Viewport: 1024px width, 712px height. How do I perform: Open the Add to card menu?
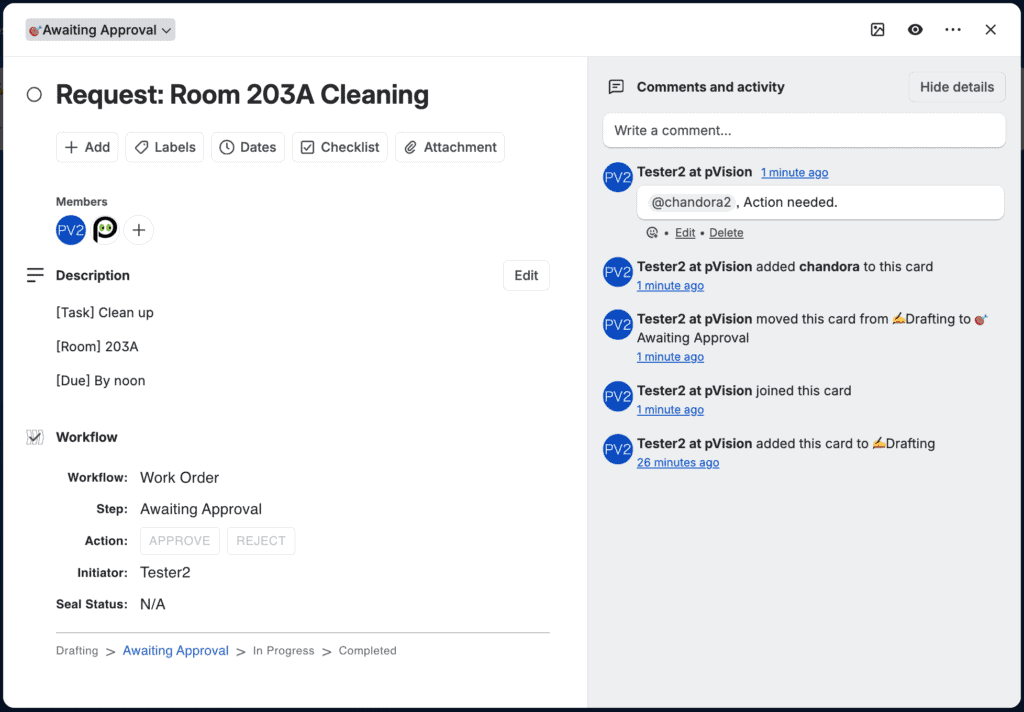[87, 147]
